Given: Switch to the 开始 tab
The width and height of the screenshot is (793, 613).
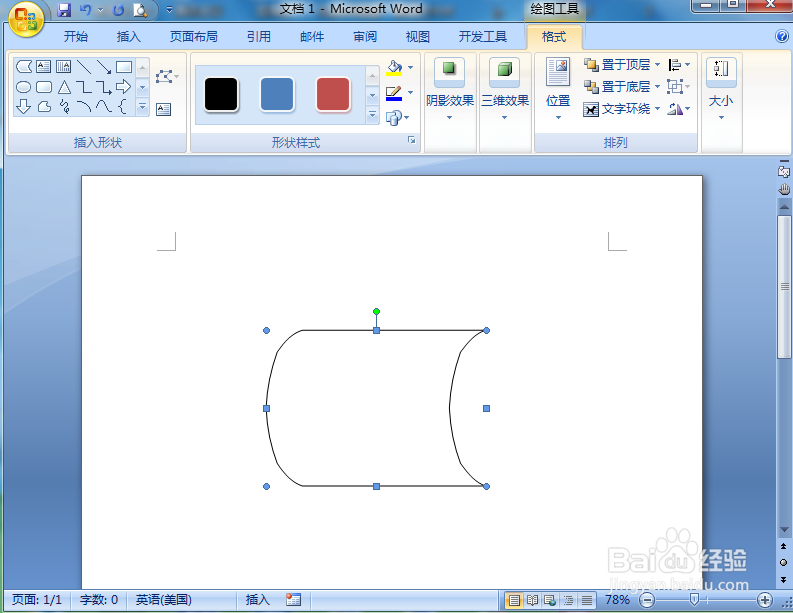Looking at the screenshot, I should tap(76, 36).
